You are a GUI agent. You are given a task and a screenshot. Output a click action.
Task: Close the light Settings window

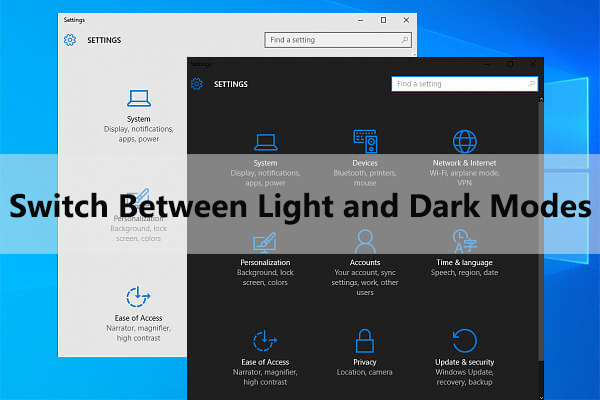point(406,20)
